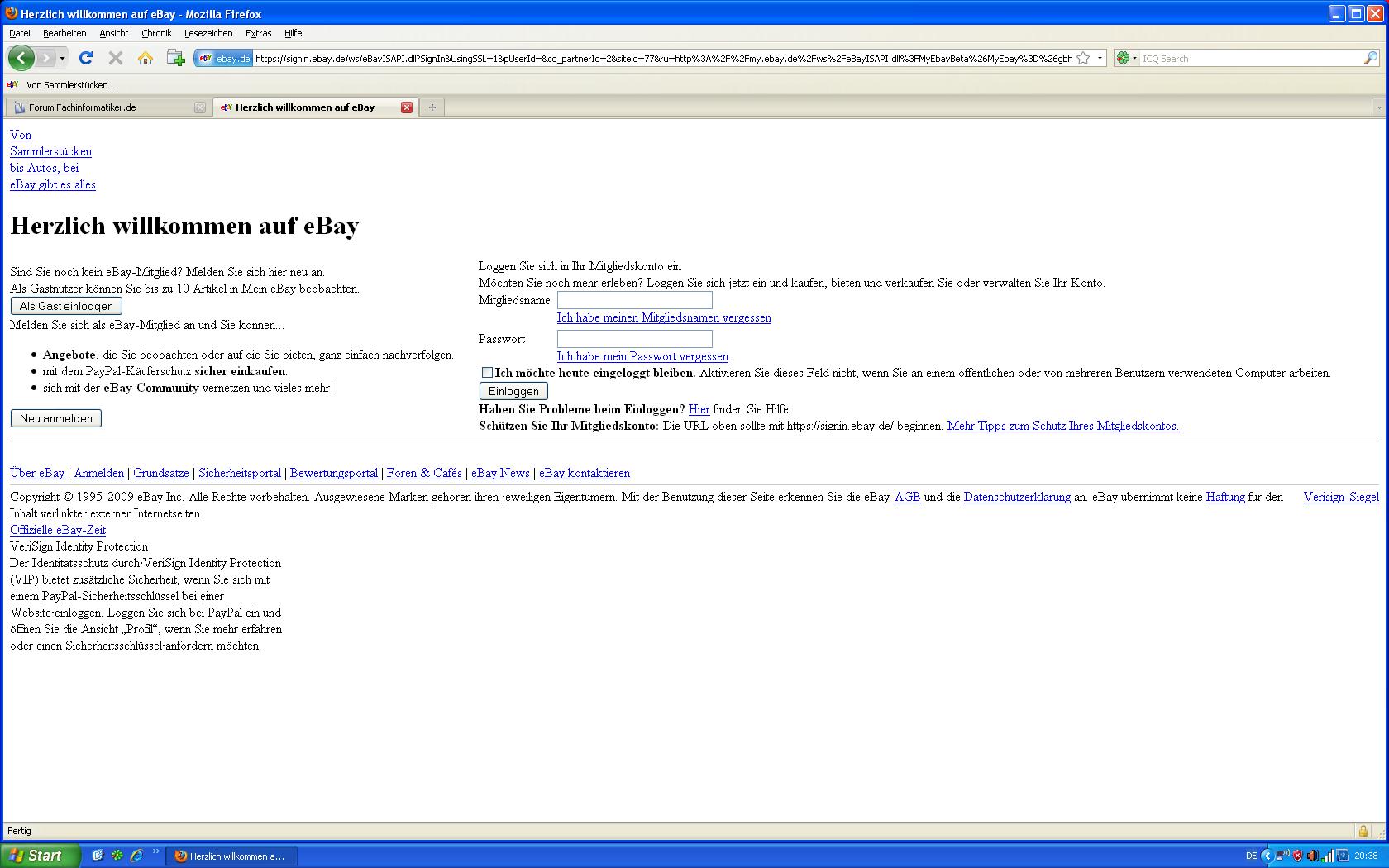
Task: Open 'Mehr Tipps zum Schutz Ihres Mitgliedskontos' link
Action: 1063,426
